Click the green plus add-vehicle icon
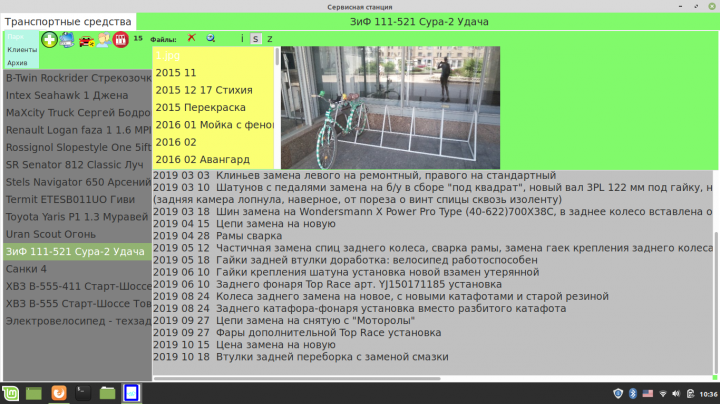 tap(49, 39)
